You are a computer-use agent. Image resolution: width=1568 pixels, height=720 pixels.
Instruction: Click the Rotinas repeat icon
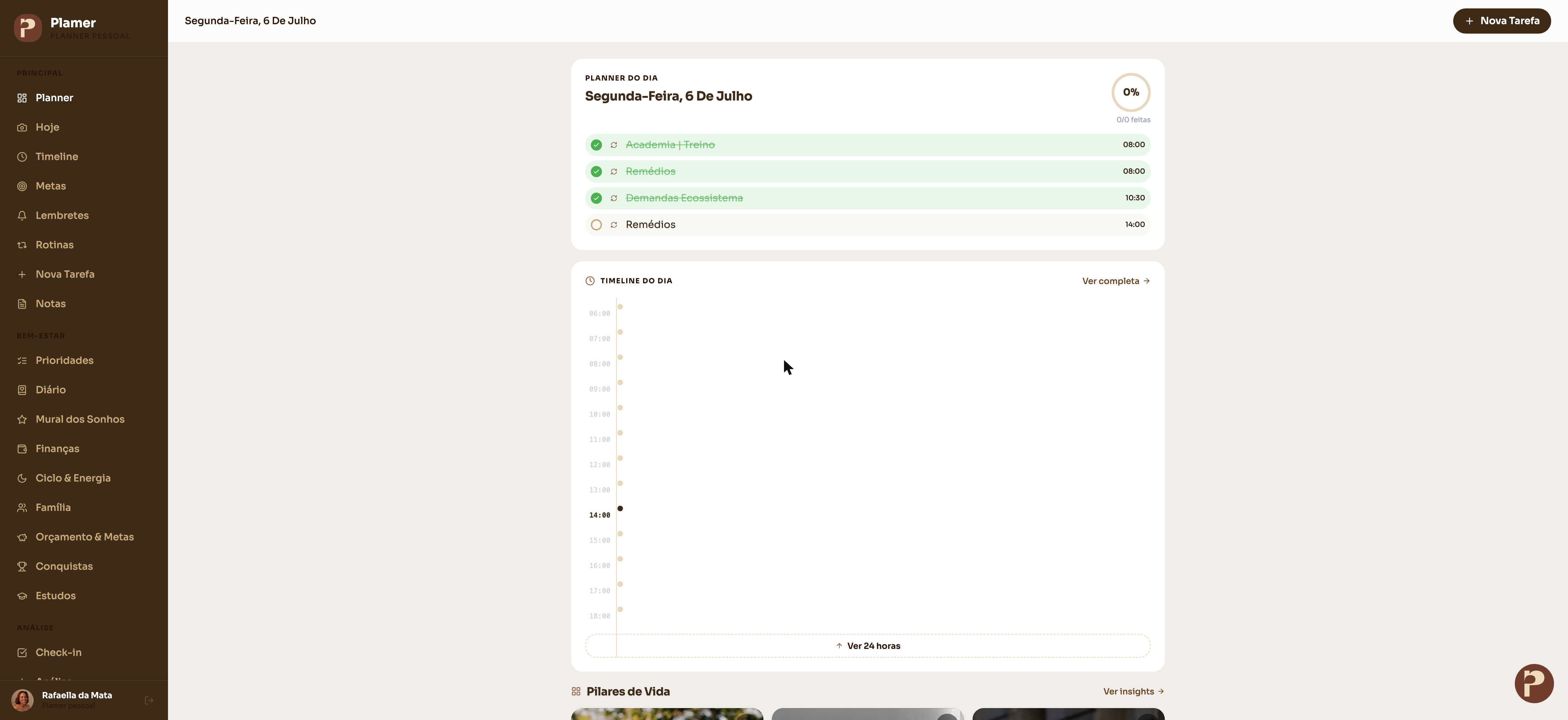click(22, 245)
